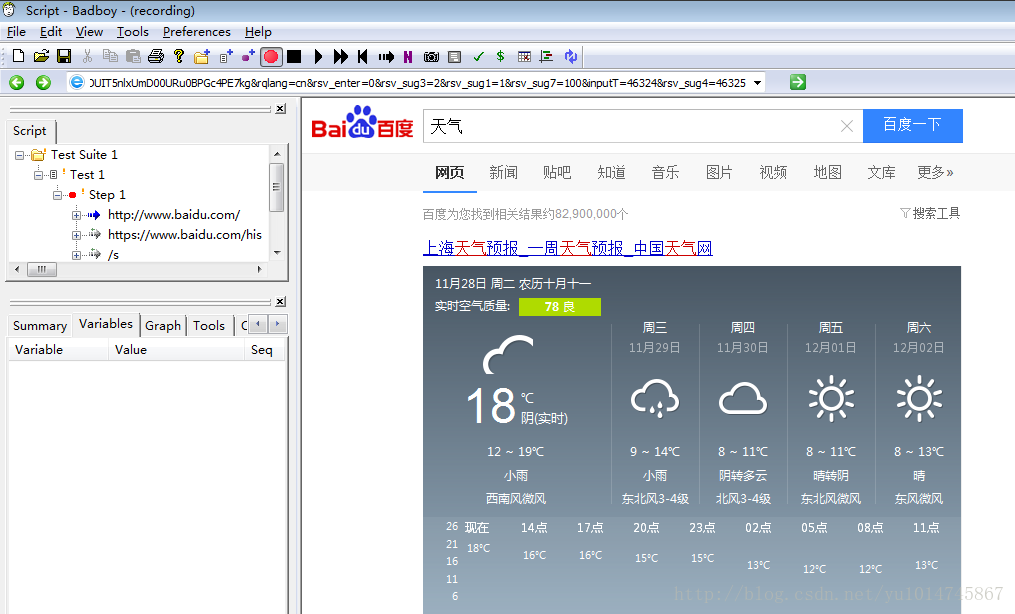Open 上海天气预报 result link

568,248
